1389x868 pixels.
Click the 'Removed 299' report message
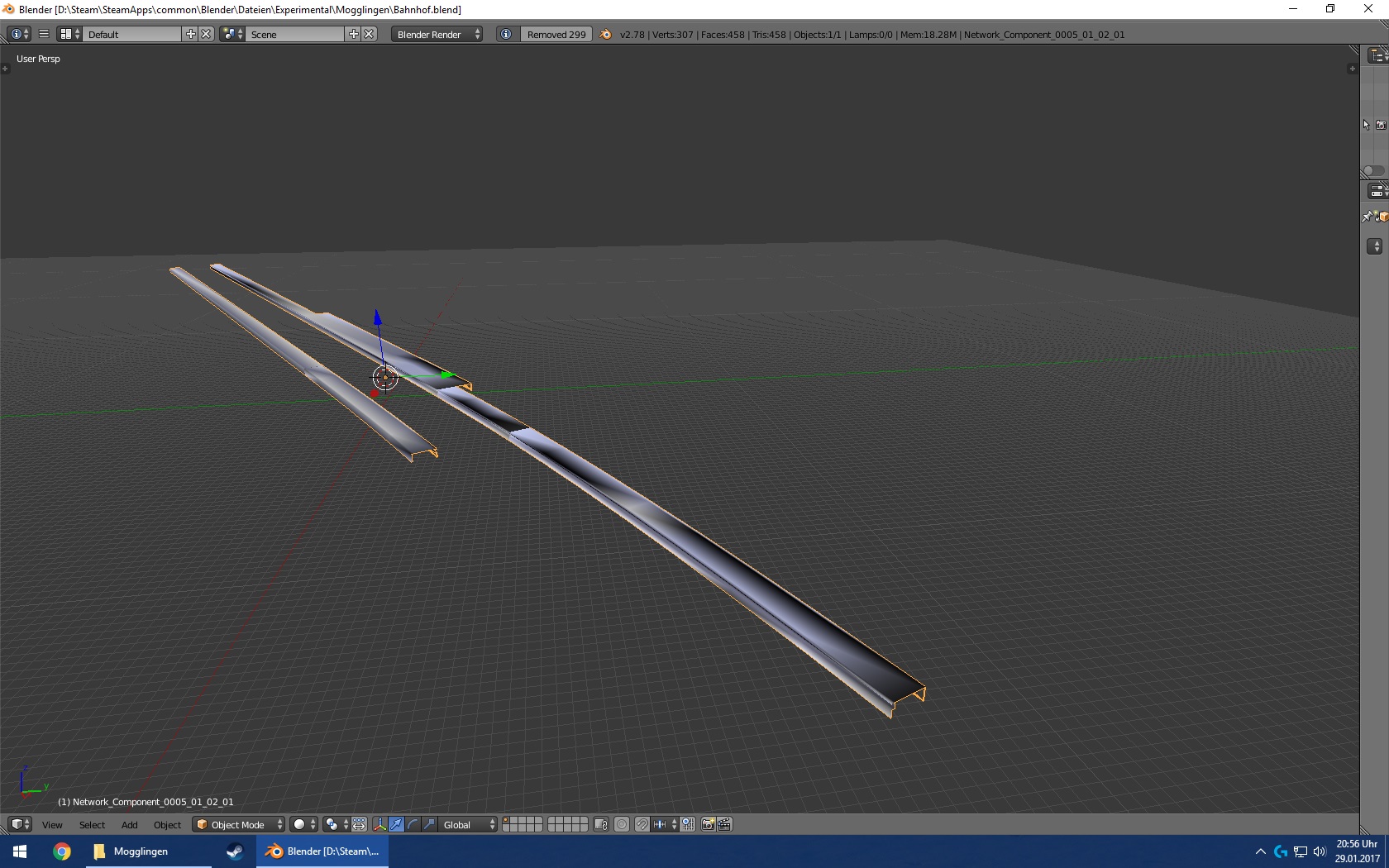coord(556,34)
